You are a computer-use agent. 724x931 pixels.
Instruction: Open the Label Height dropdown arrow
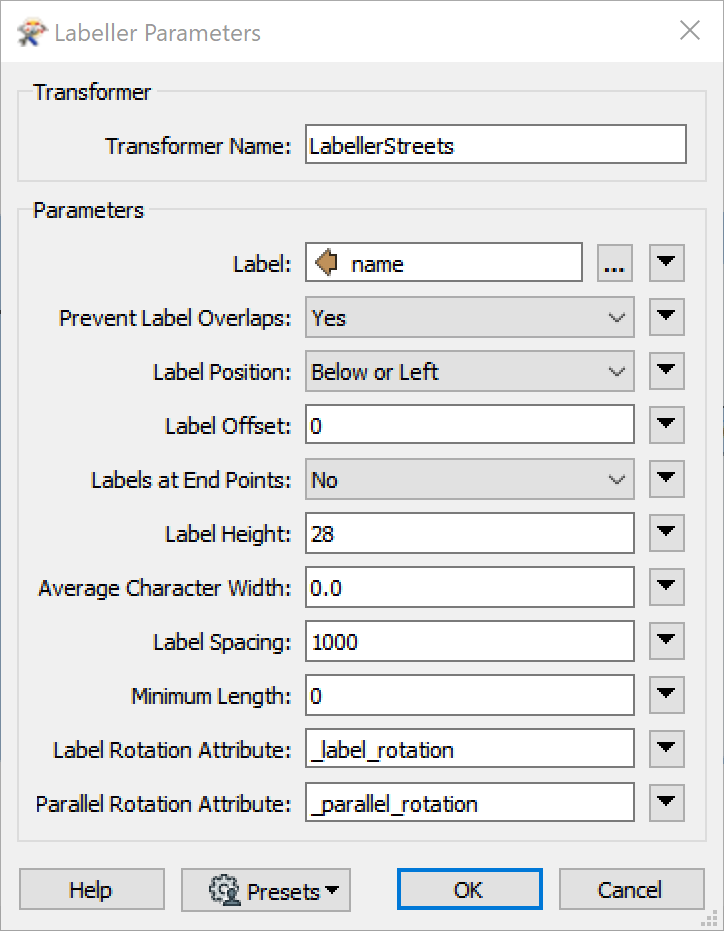[x=666, y=533]
